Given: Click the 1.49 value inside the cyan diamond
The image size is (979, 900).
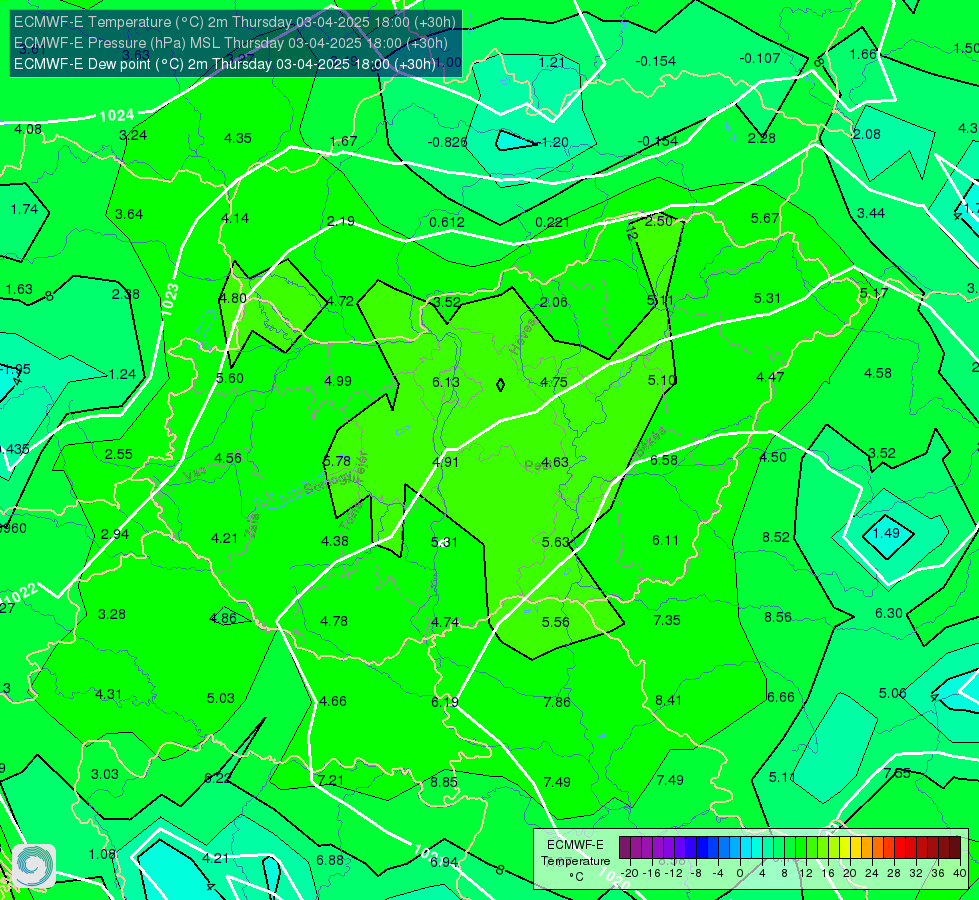Looking at the screenshot, I should pos(886,533).
